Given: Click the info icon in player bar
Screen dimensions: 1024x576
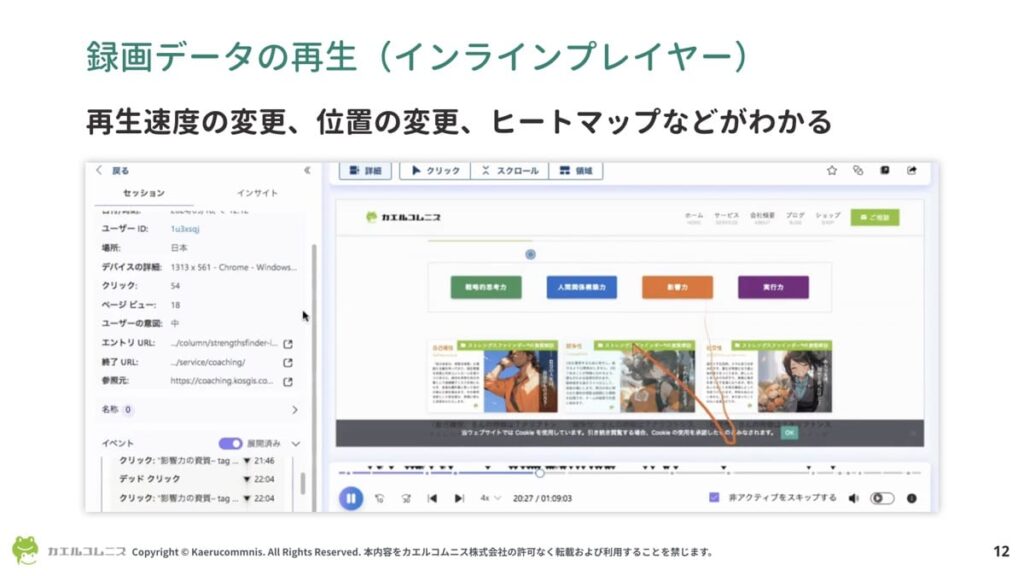Looking at the screenshot, I should click(912, 498).
